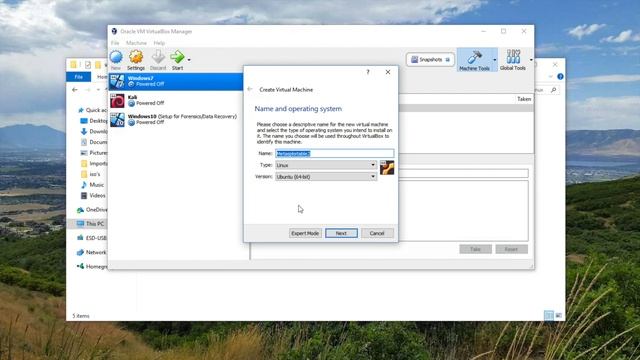The width and height of the screenshot is (640, 360).
Task: Switch Explorer to large icons view
Action: click(x=559, y=315)
